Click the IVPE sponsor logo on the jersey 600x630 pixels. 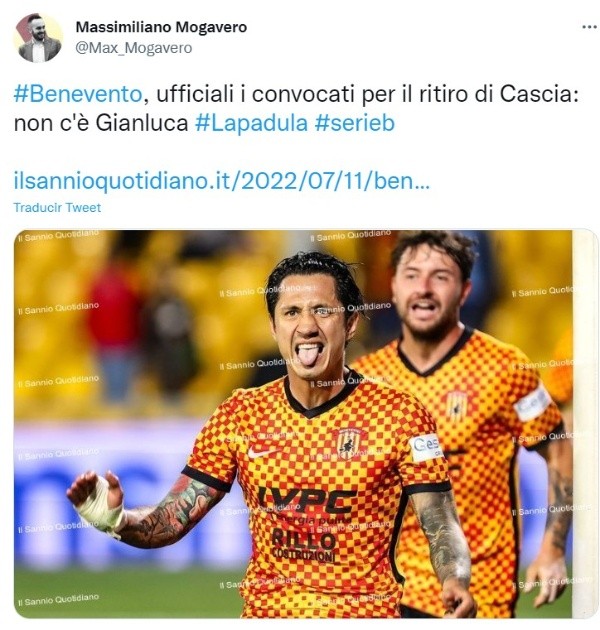click(x=306, y=500)
